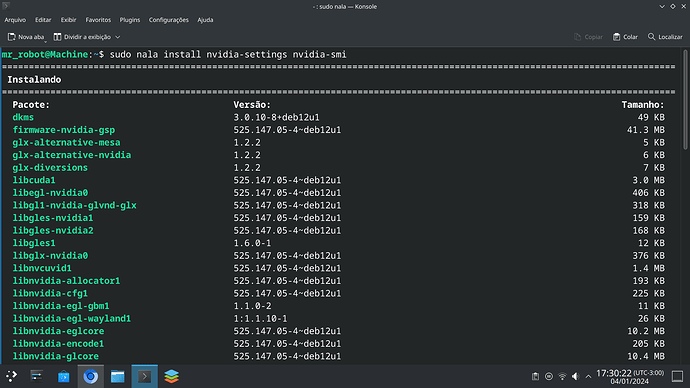Open the Configurações menu

click(x=169, y=20)
